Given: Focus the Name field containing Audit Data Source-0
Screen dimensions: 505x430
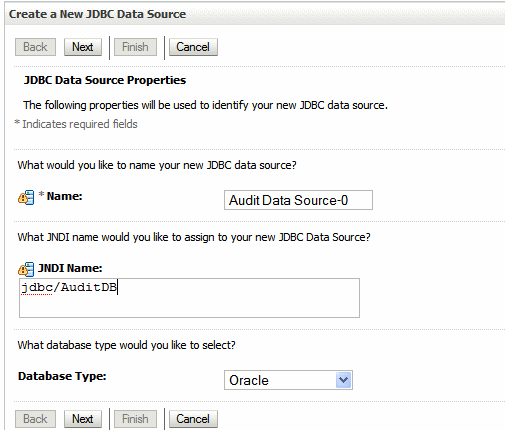Looking at the screenshot, I should pyautogui.click(x=298, y=200).
